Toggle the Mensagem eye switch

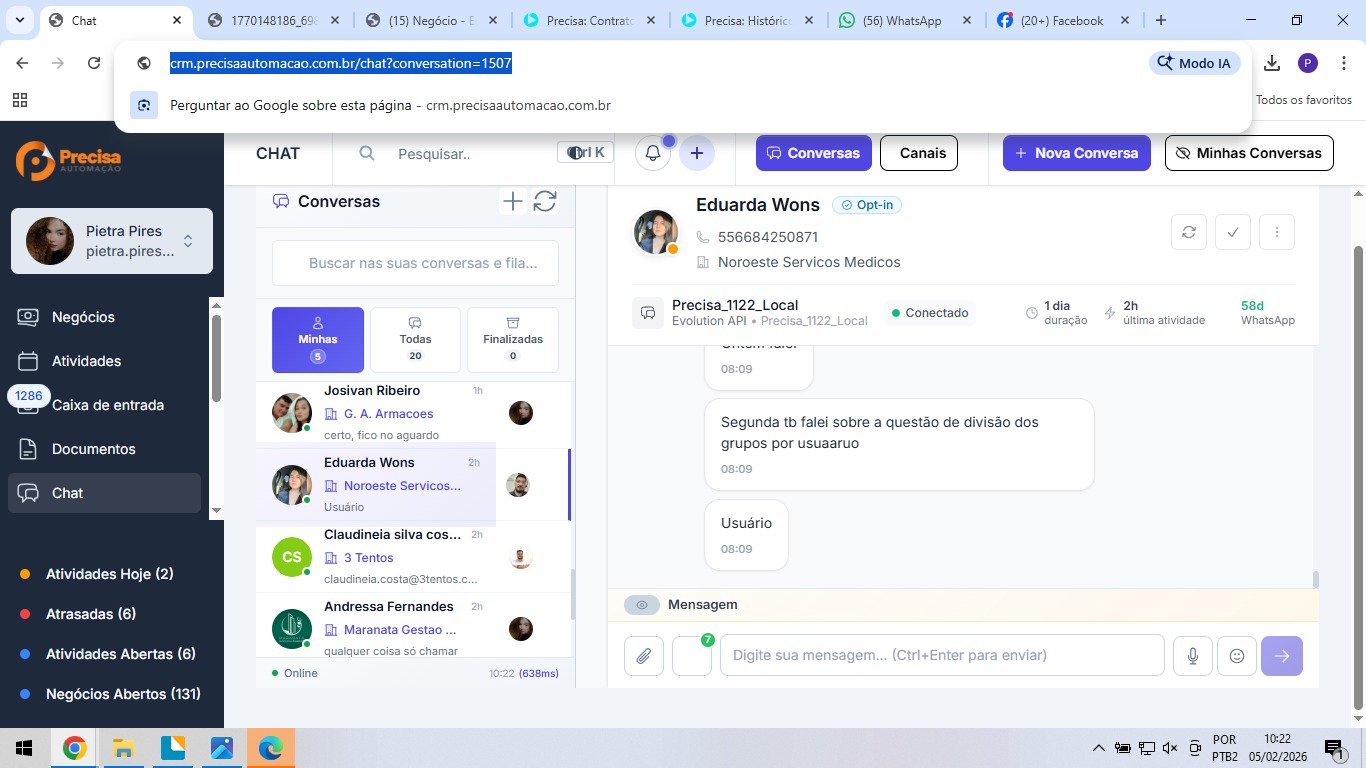pos(642,605)
